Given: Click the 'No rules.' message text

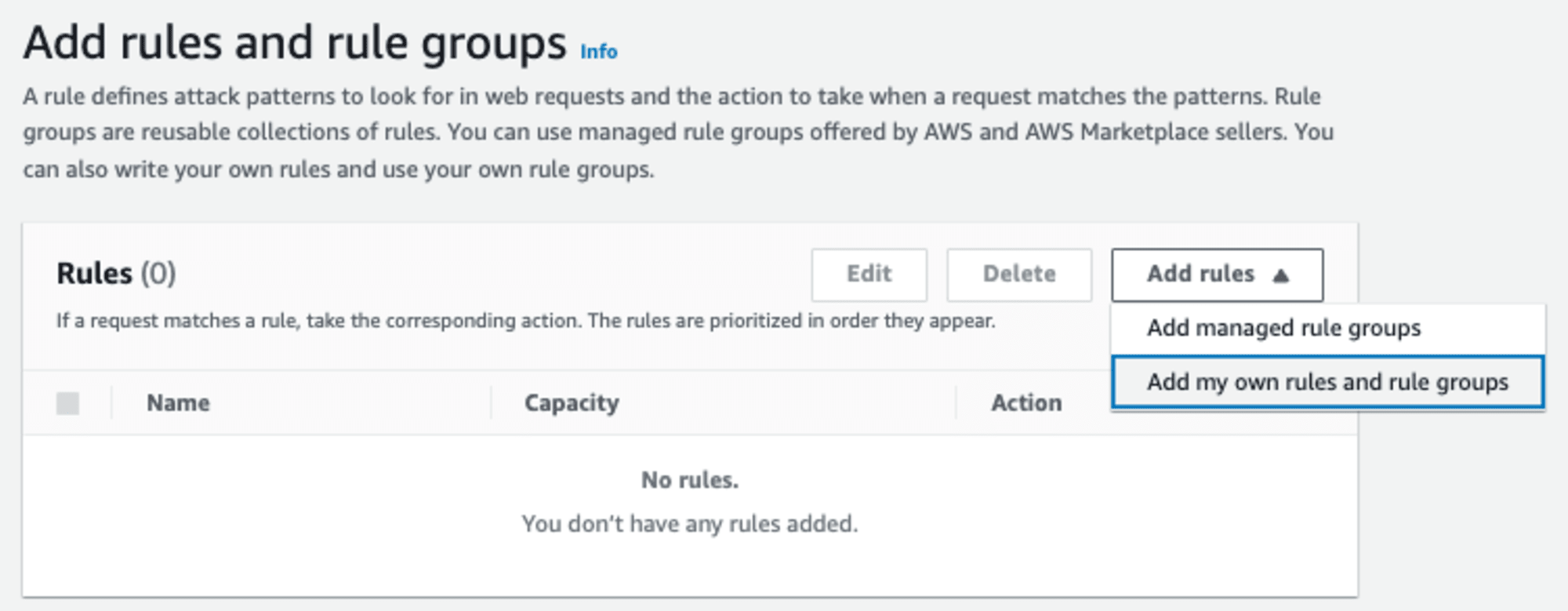Looking at the screenshot, I should coord(690,480).
